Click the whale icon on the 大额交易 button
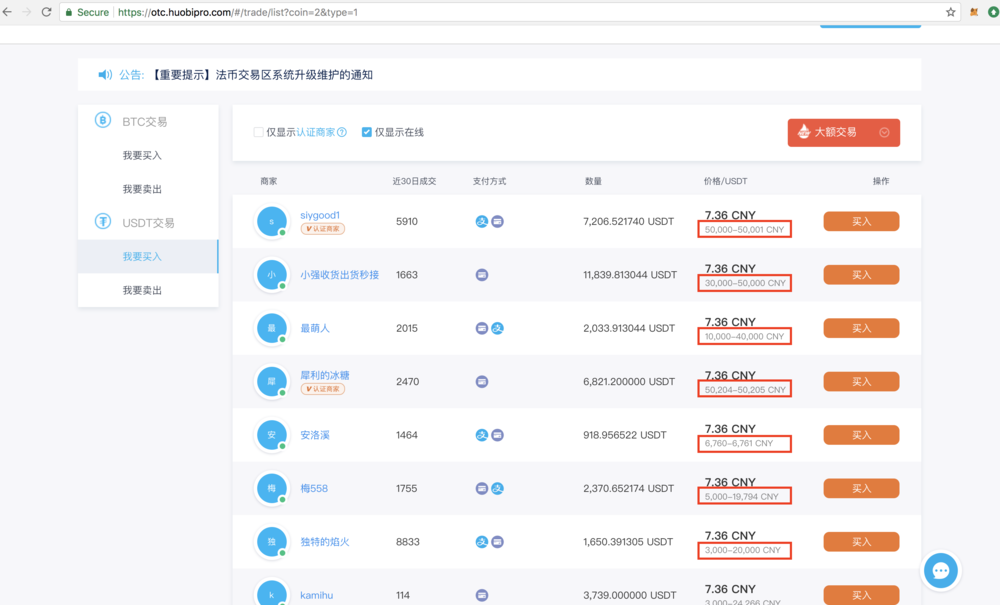The image size is (1000, 605). coord(802,131)
